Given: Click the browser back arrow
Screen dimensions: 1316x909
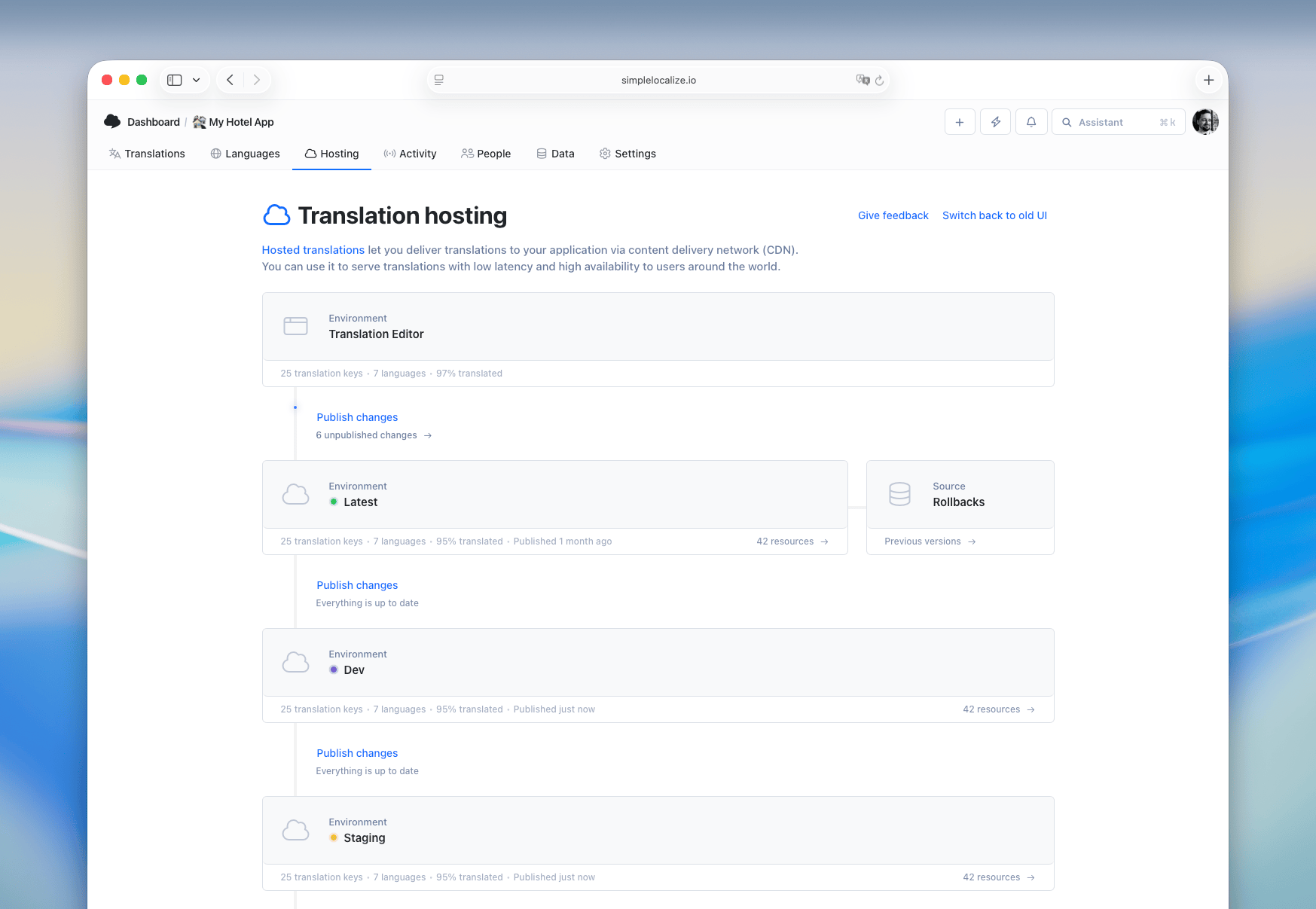Looking at the screenshot, I should click(x=230, y=79).
